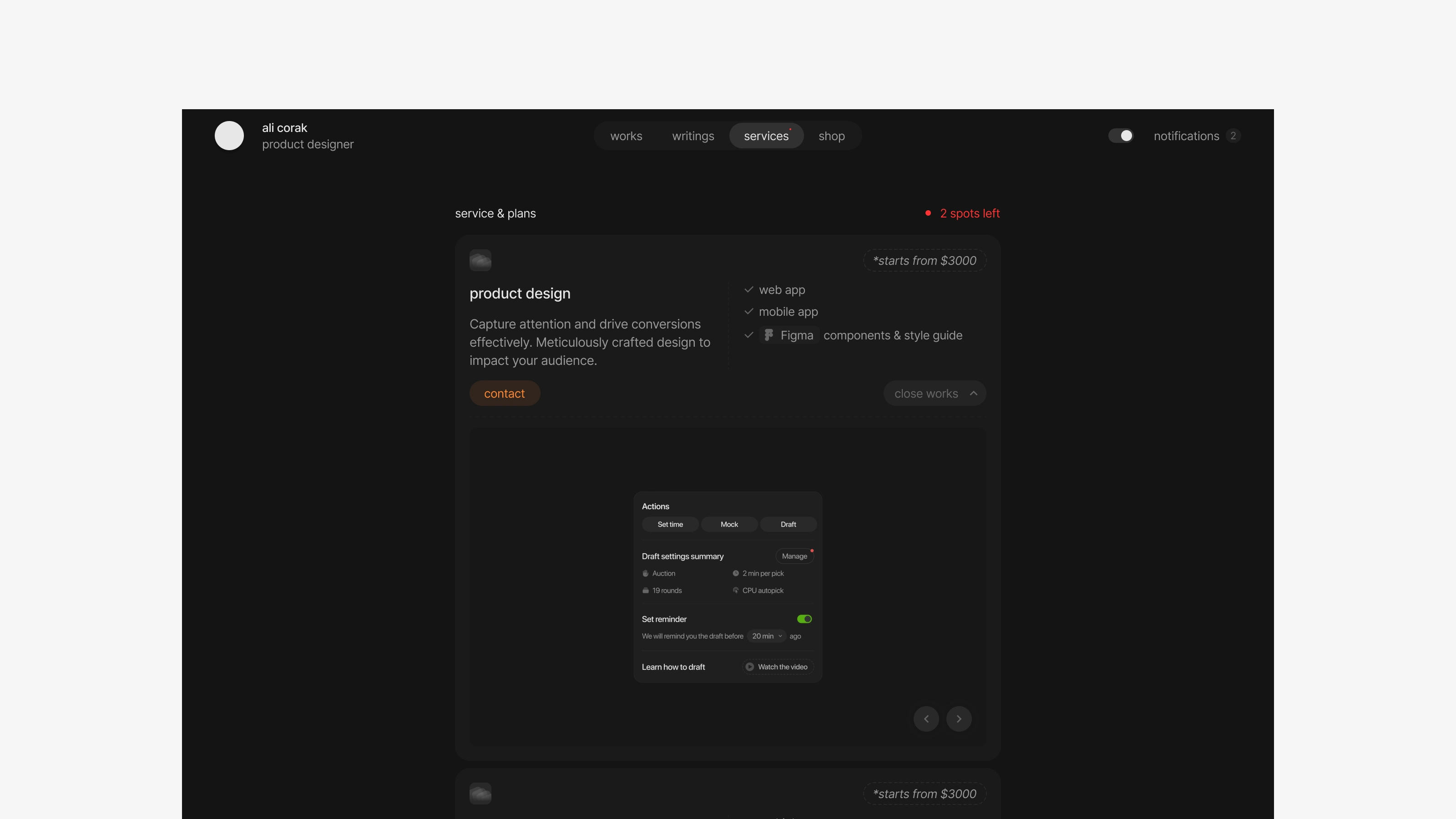Image resolution: width=1456 pixels, height=819 pixels.
Task: Go to next work slide
Action: click(959, 719)
